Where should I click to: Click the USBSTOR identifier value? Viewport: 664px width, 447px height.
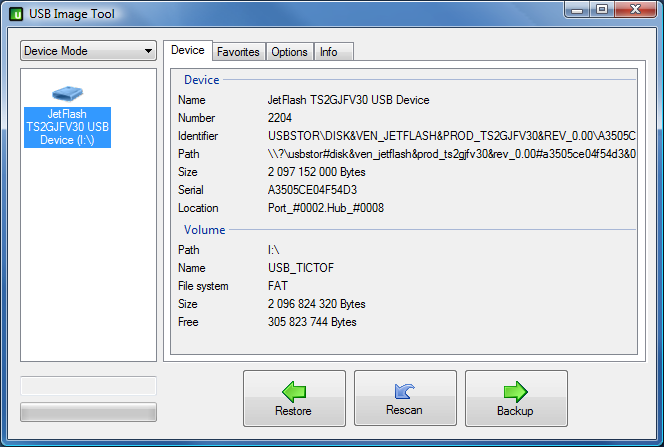tap(452, 136)
